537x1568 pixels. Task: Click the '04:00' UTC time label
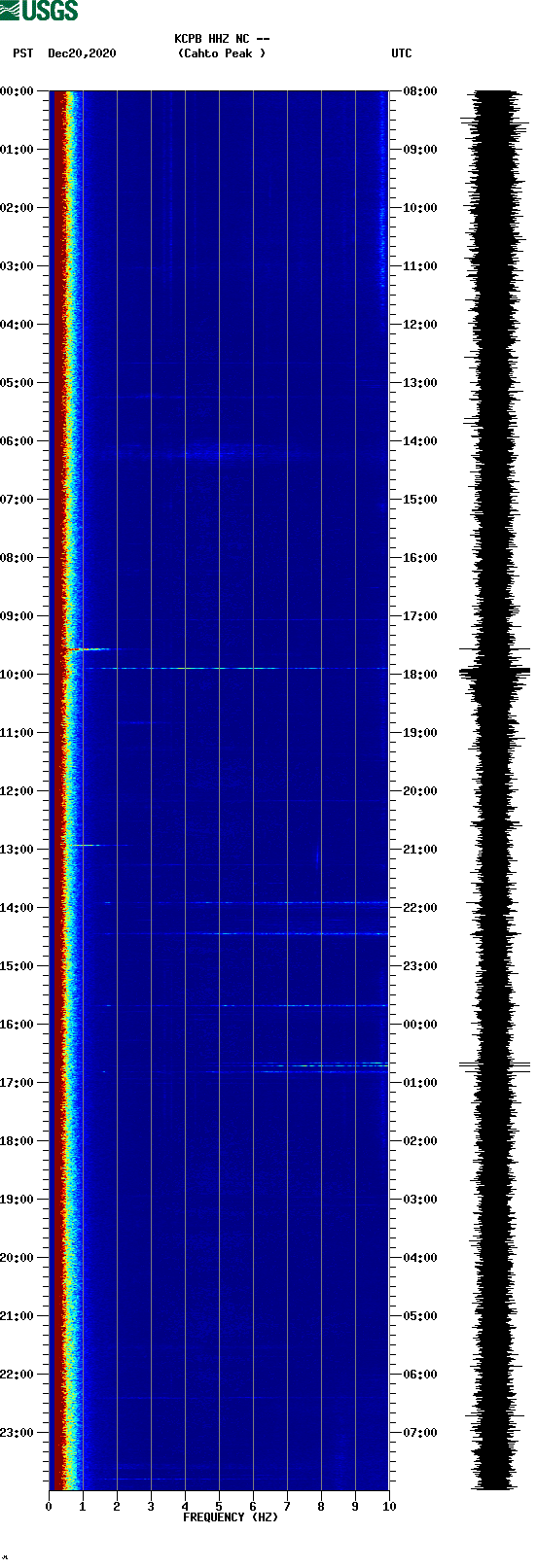420,1258
